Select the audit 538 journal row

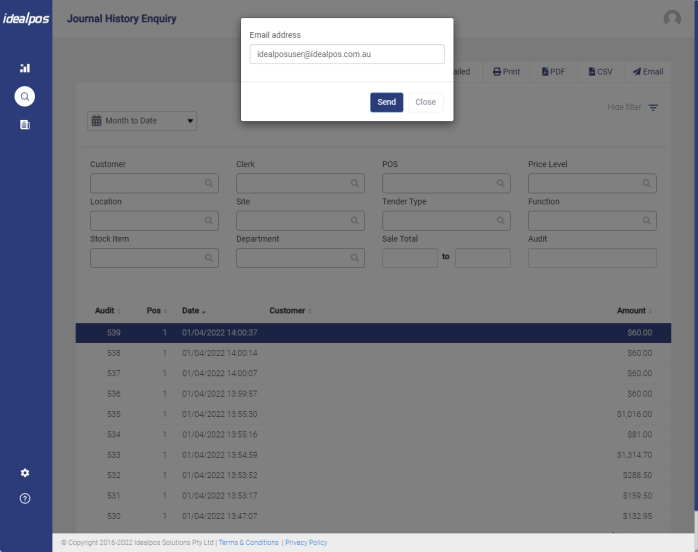[373, 353]
